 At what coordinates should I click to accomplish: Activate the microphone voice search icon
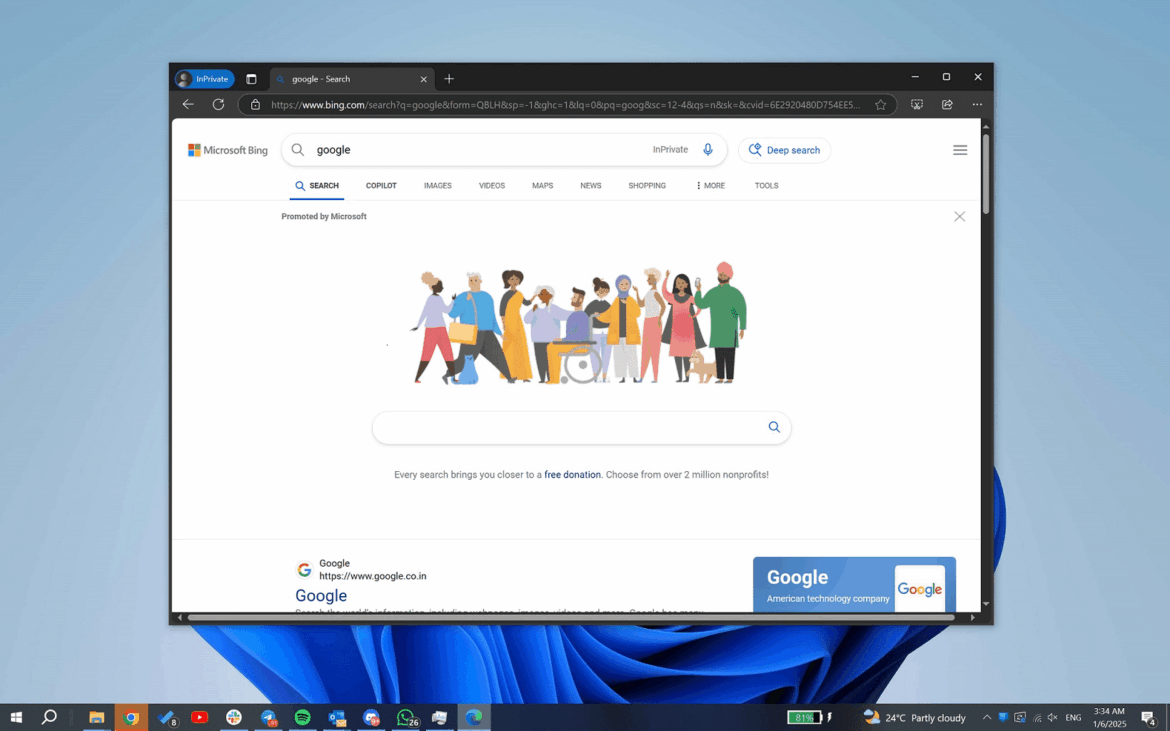point(708,149)
